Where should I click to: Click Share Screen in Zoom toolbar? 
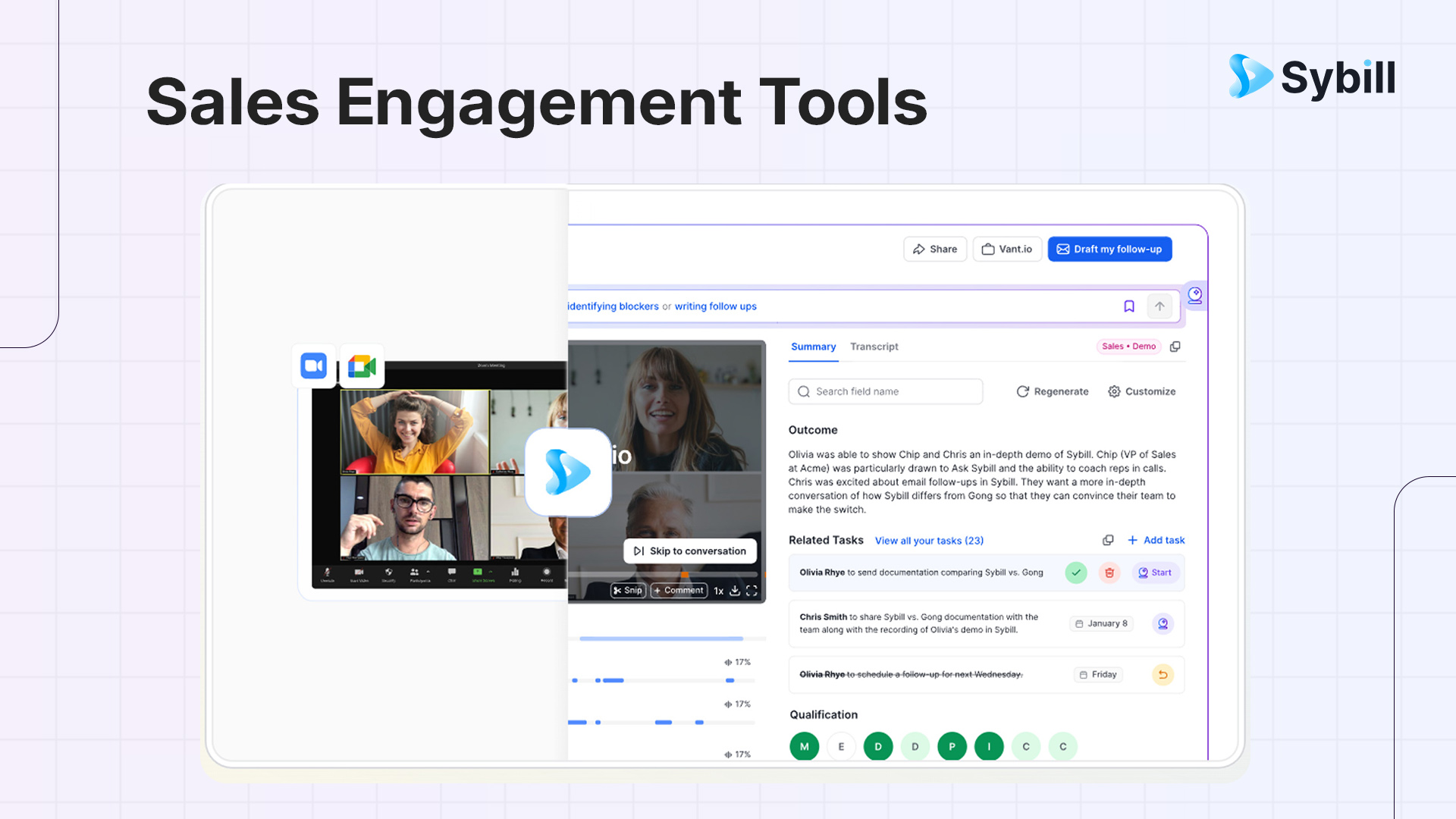(482, 575)
